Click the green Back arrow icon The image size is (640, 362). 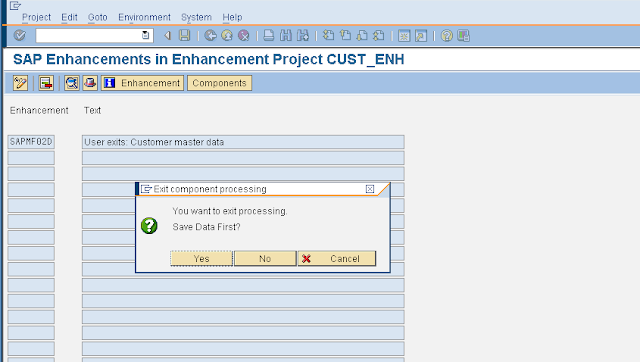(210, 36)
